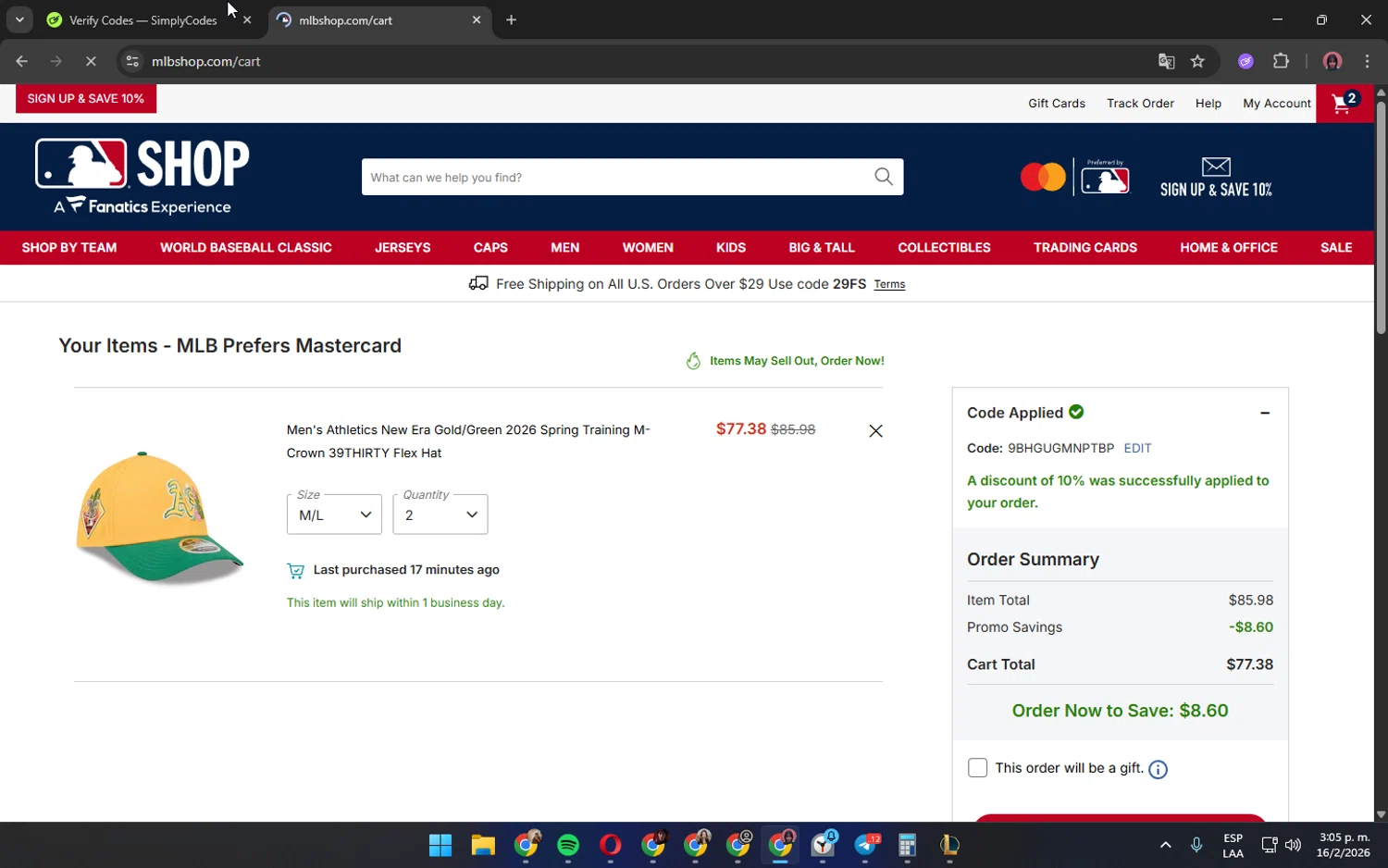1388x868 pixels.
Task: Click the microphone tray icon
Action: tap(1196, 845)
